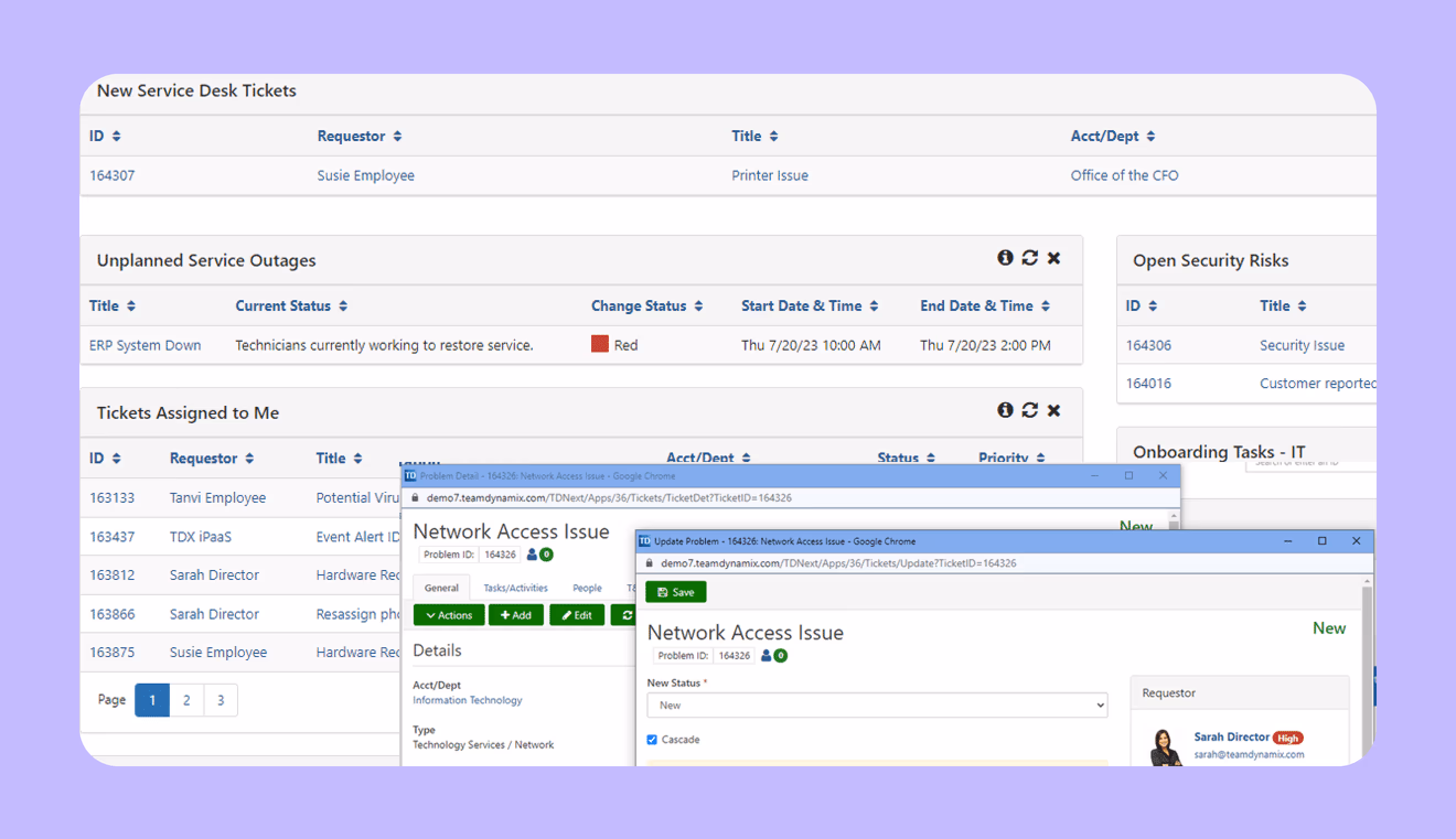
Task: Remove the Tickets Assigned to Me panel
Action: (1053, 410)
